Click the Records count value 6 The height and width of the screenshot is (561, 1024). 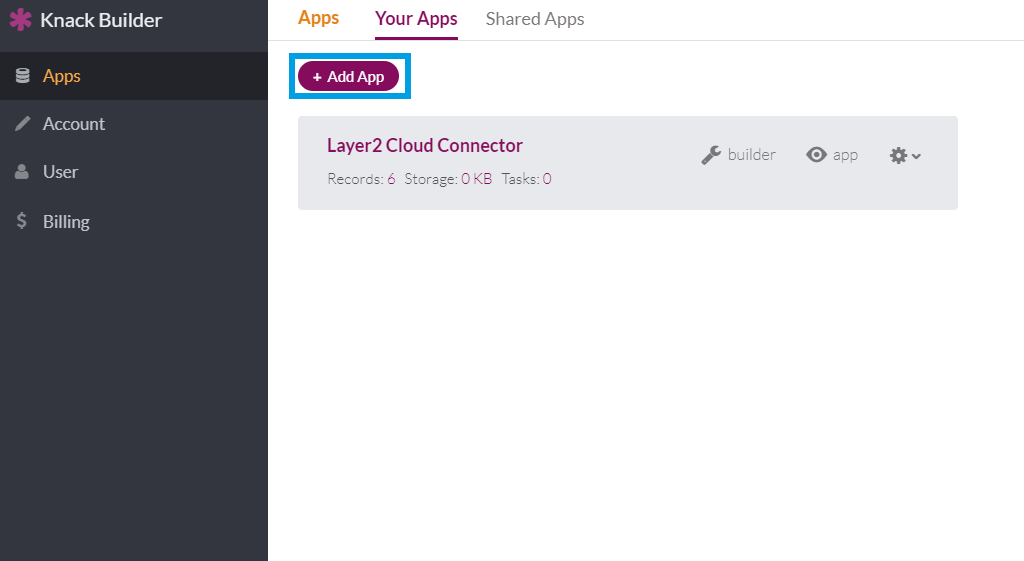pos(391,179)
